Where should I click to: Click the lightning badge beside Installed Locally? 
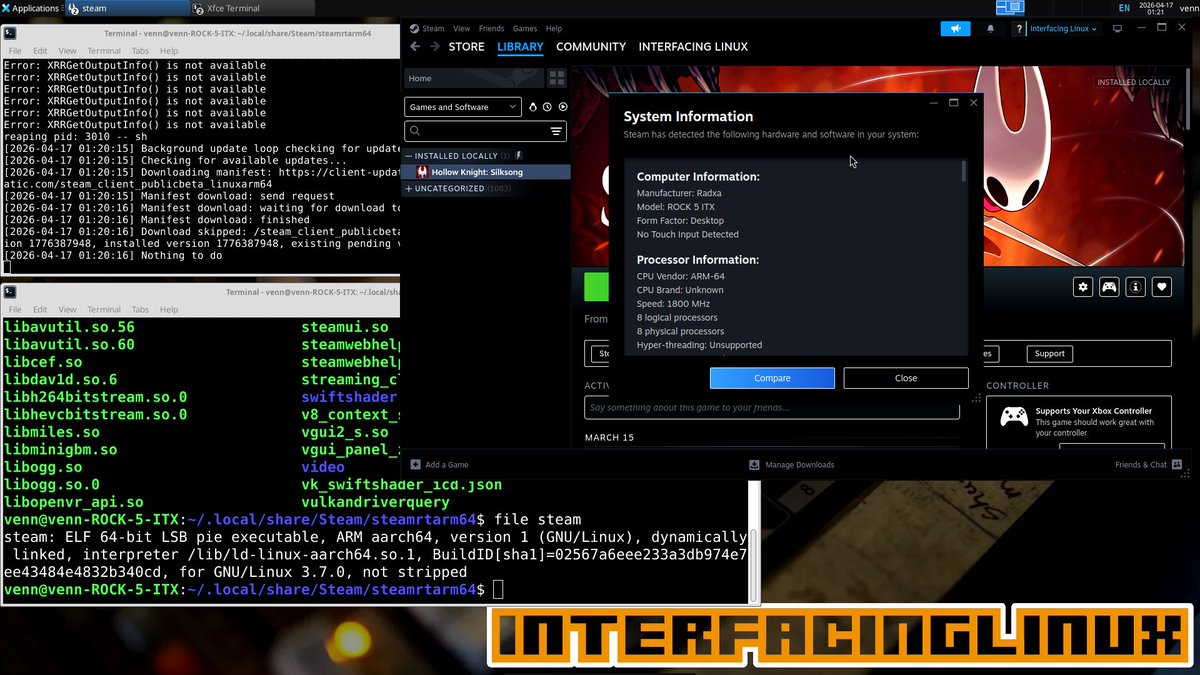coord(518,156)
